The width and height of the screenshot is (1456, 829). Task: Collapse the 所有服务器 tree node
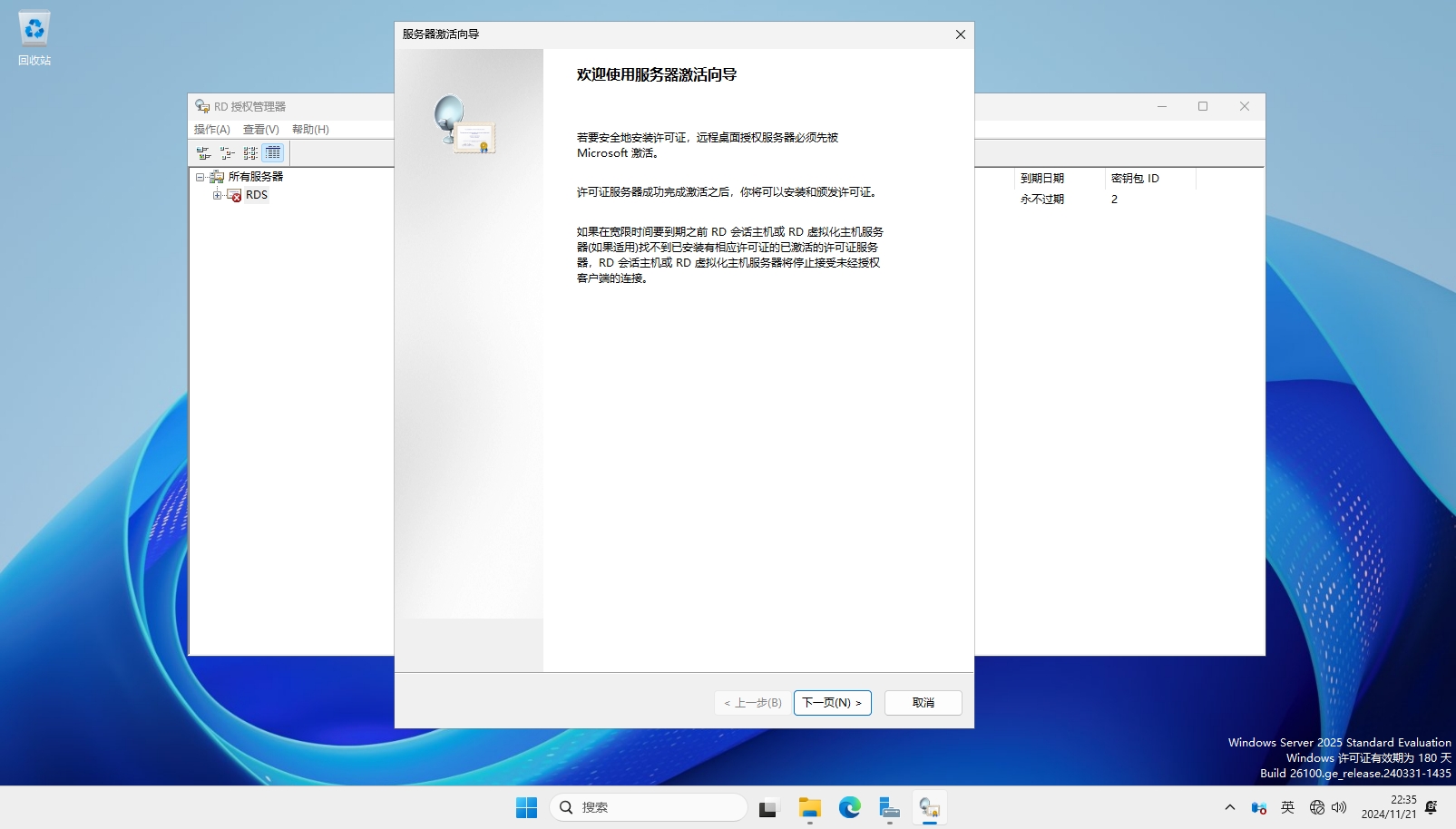click(x=200, y=177)
